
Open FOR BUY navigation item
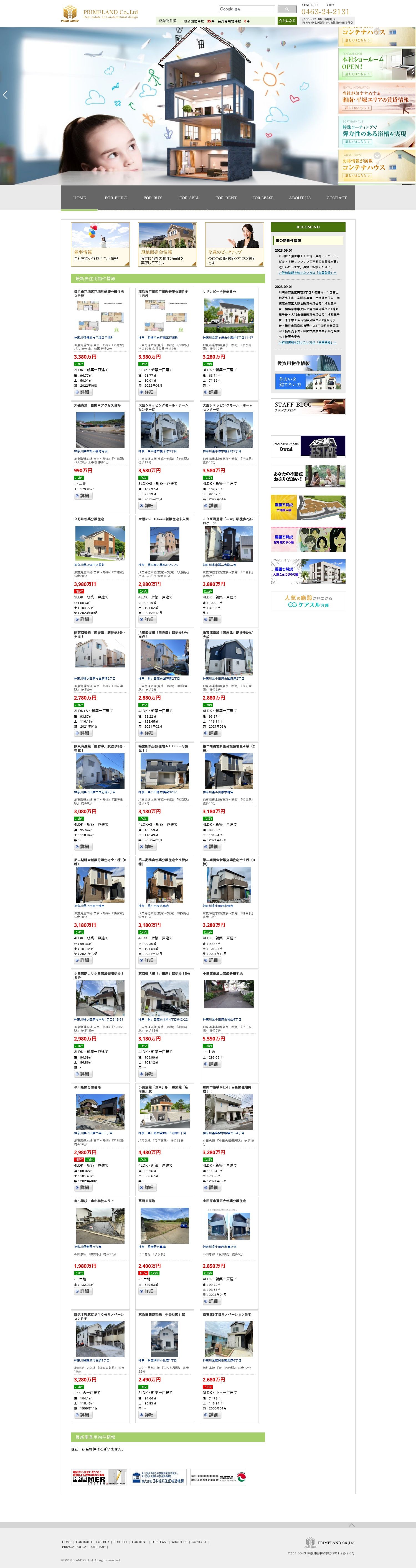click(153, 198)
